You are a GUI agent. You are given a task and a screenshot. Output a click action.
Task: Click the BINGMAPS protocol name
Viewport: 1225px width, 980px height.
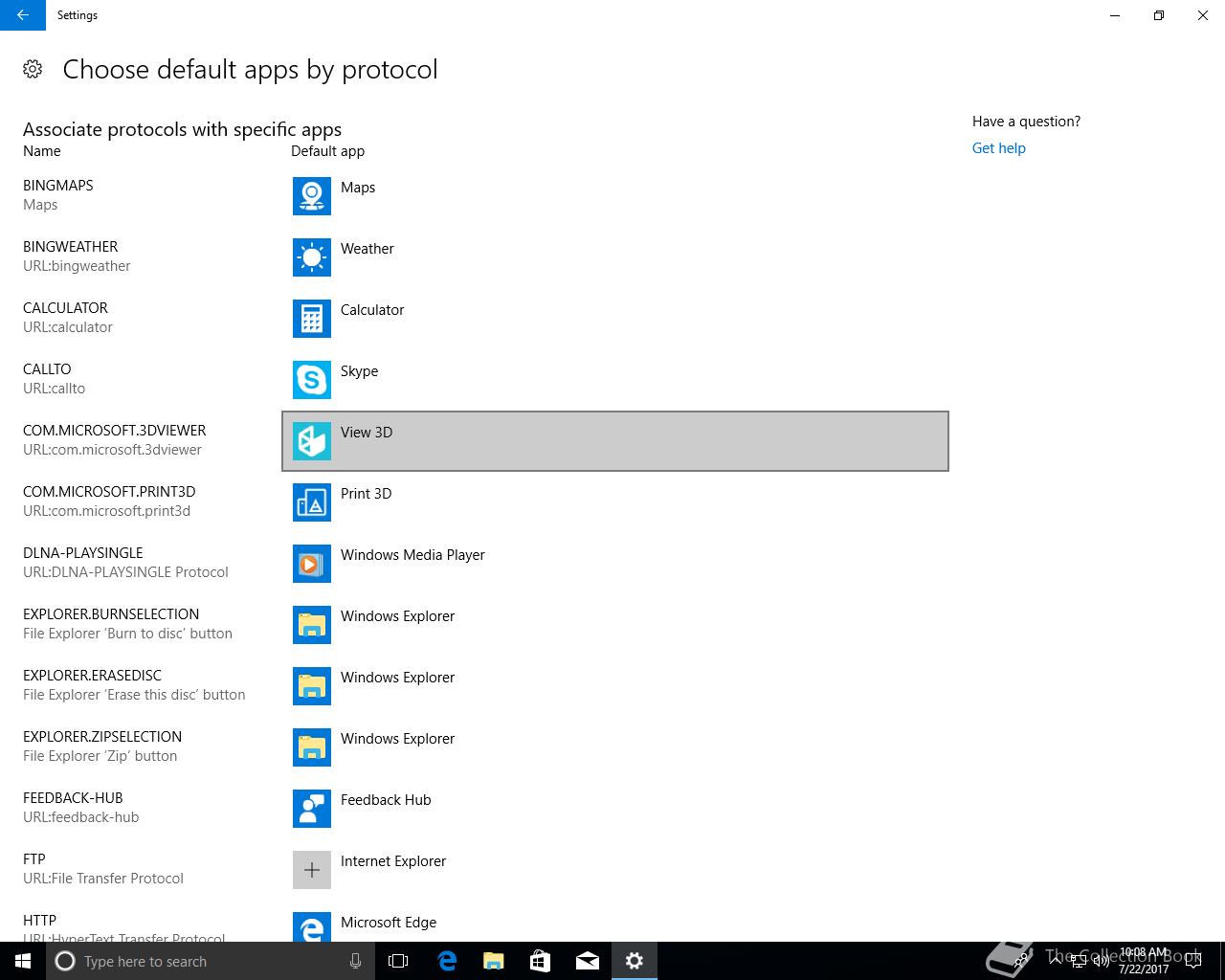point(58,186)
